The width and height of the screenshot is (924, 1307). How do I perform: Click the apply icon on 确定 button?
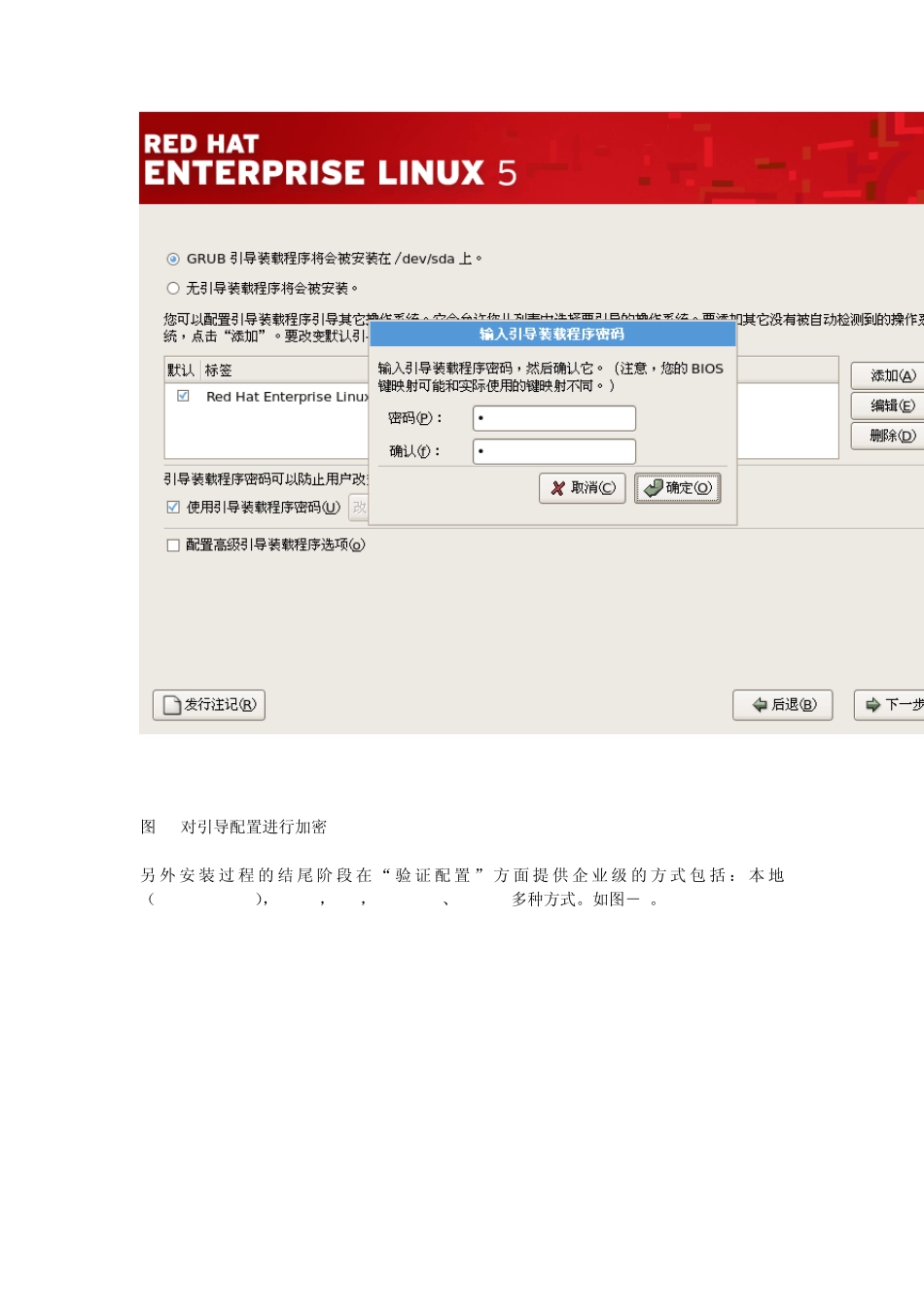[655, 487]
